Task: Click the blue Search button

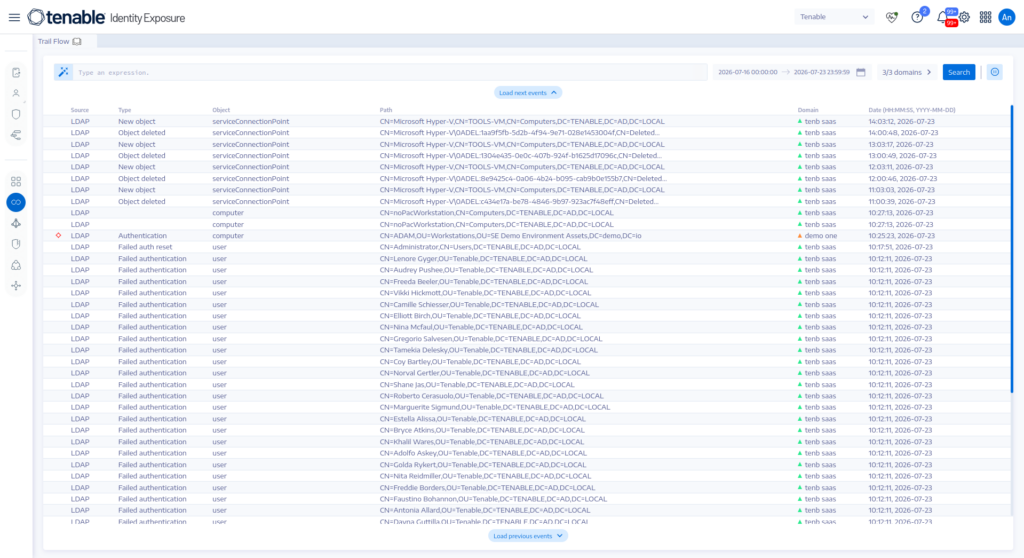Action: point(959,73)
